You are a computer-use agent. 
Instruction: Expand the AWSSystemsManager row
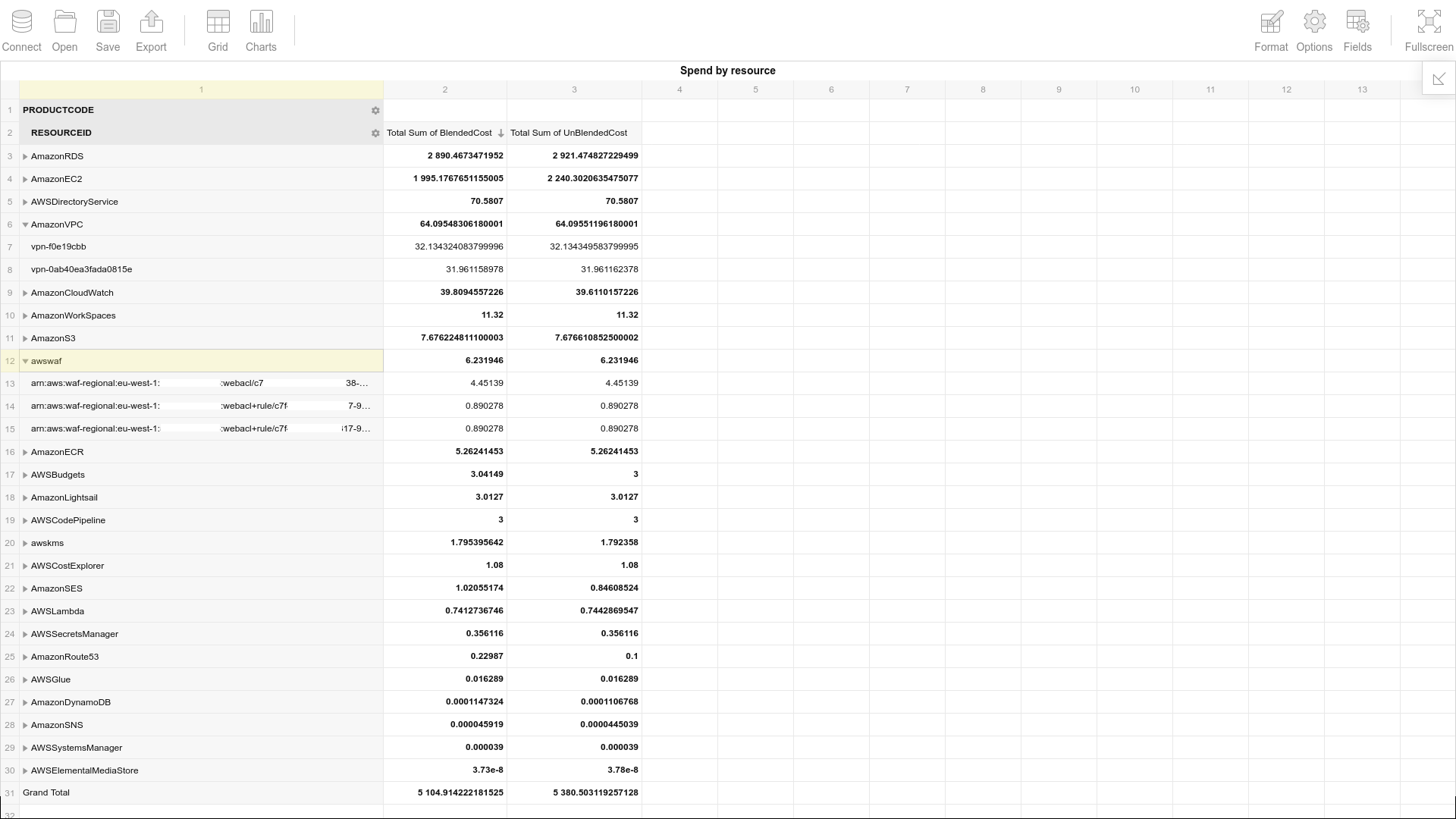pos(25,748)
